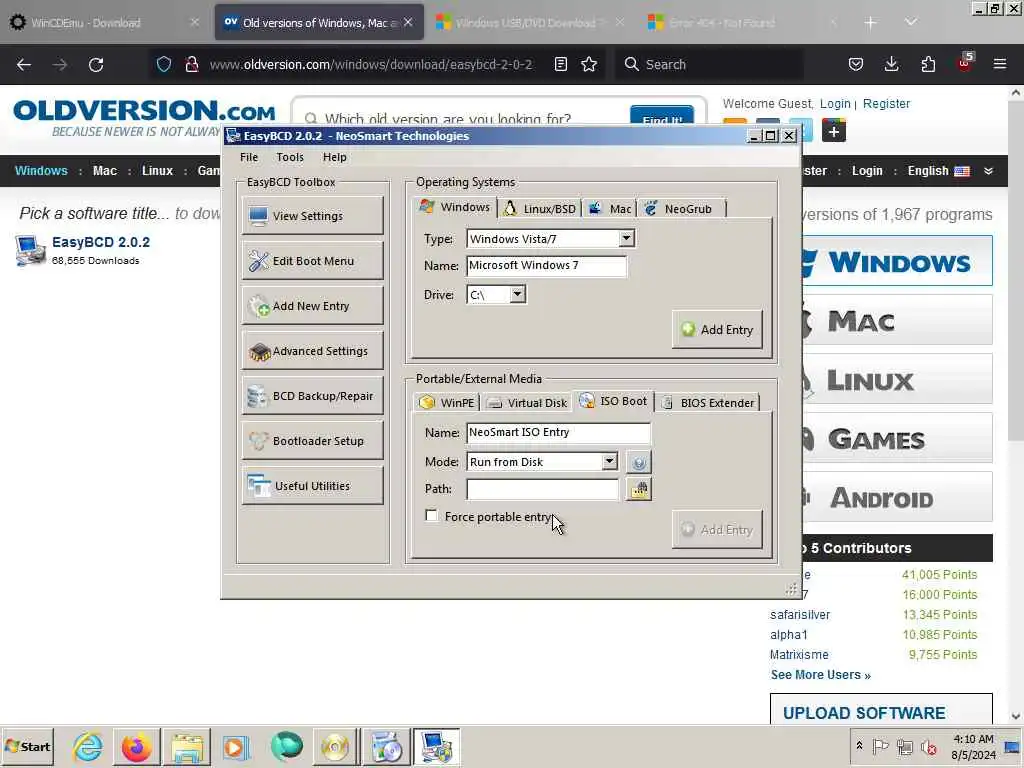This screenshot has width=1024, height=768.
Task: Show hidden tray icons arrow
Action: point(859,746)
